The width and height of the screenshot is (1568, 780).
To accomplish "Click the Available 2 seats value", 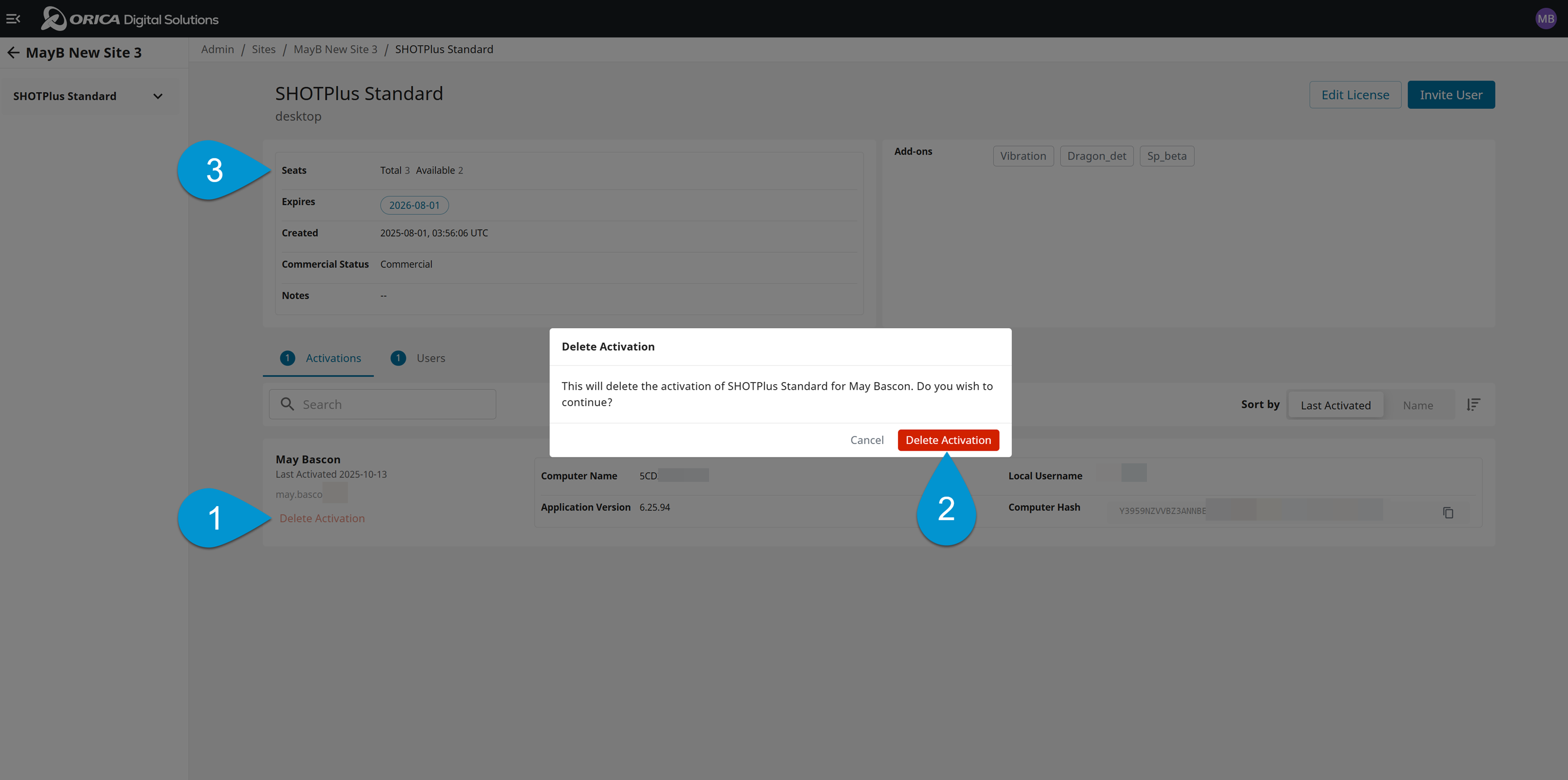I will pyautogui.click(x=439, y=170).
